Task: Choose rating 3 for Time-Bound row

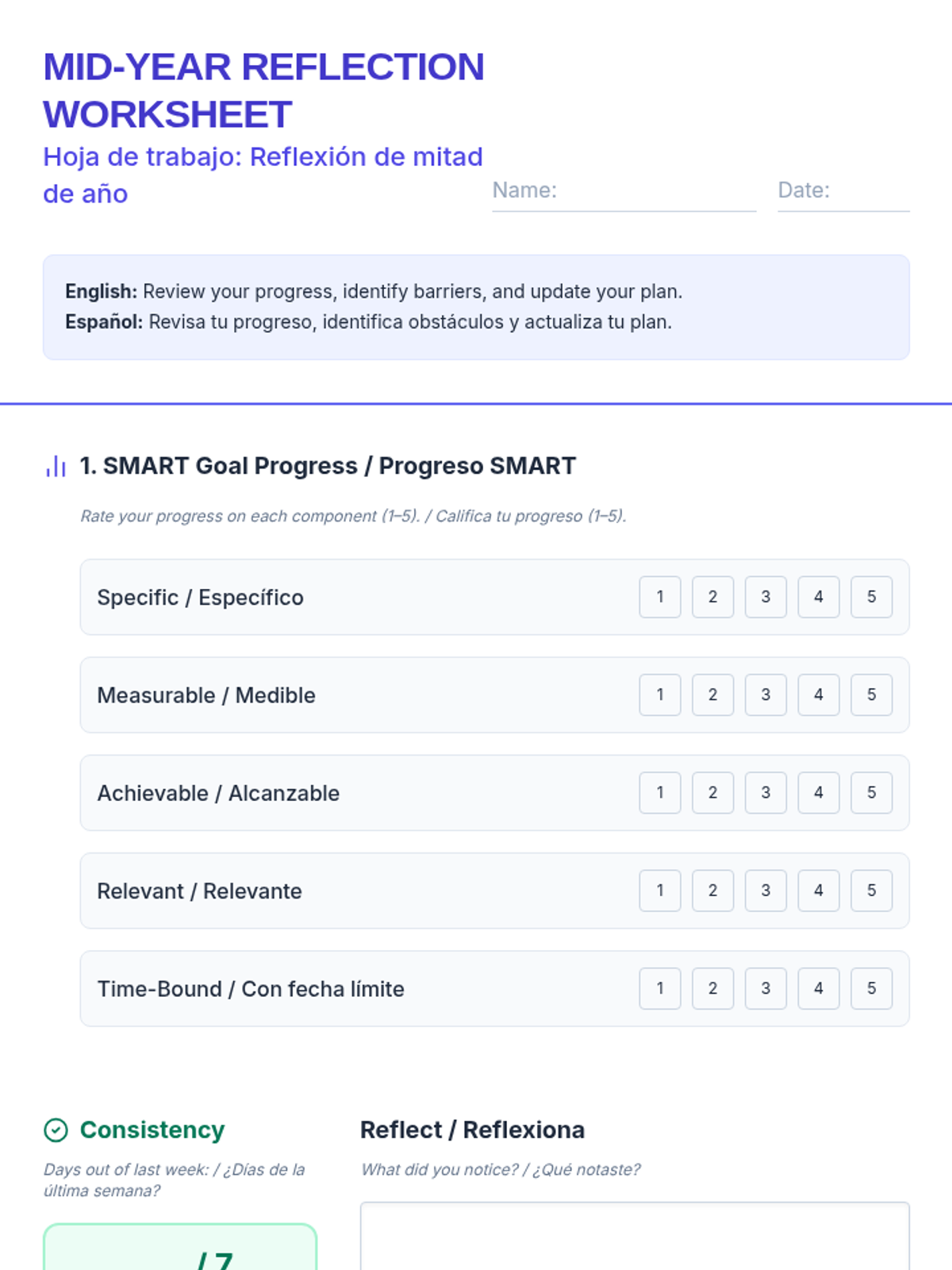Action: click(766, 988)
